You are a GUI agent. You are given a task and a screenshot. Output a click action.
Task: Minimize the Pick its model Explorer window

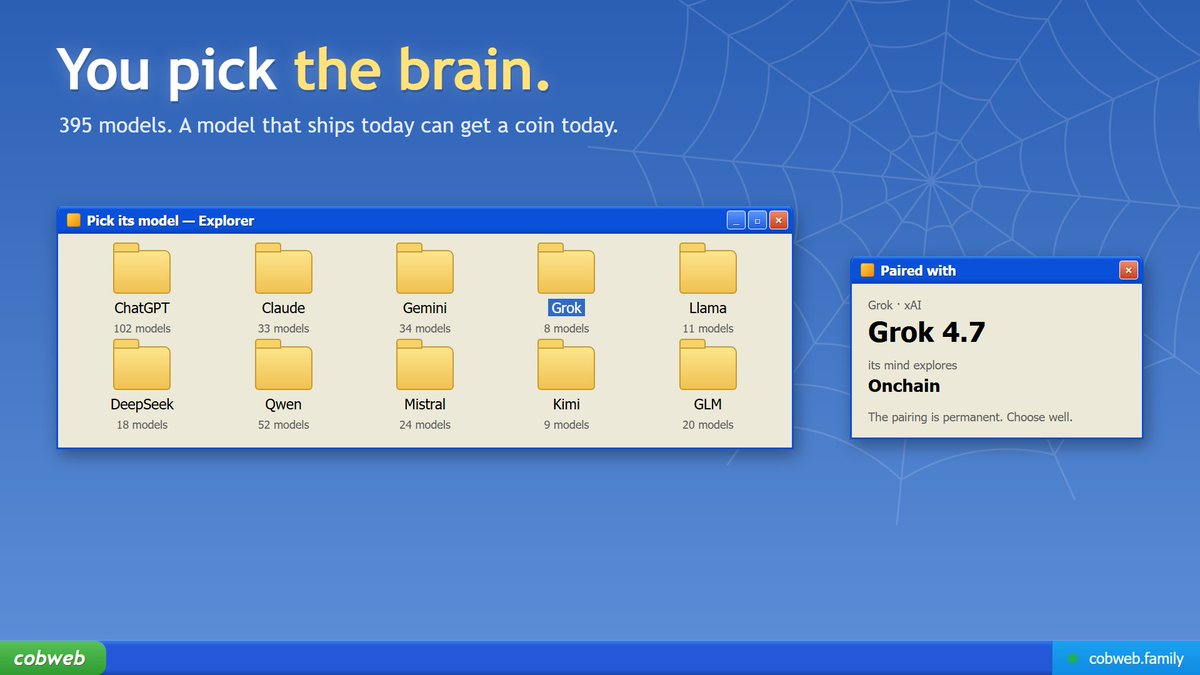point(736,220)
